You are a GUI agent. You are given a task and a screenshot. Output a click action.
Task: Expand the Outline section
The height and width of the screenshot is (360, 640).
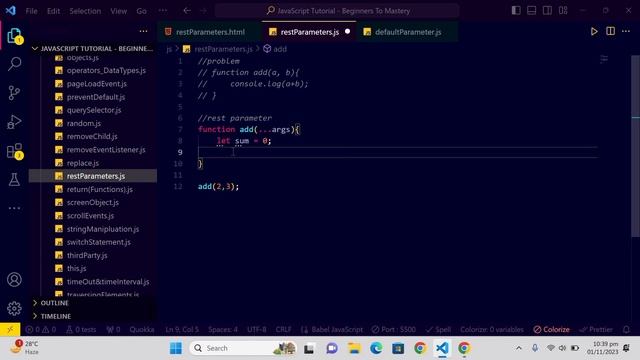[93, 303]
